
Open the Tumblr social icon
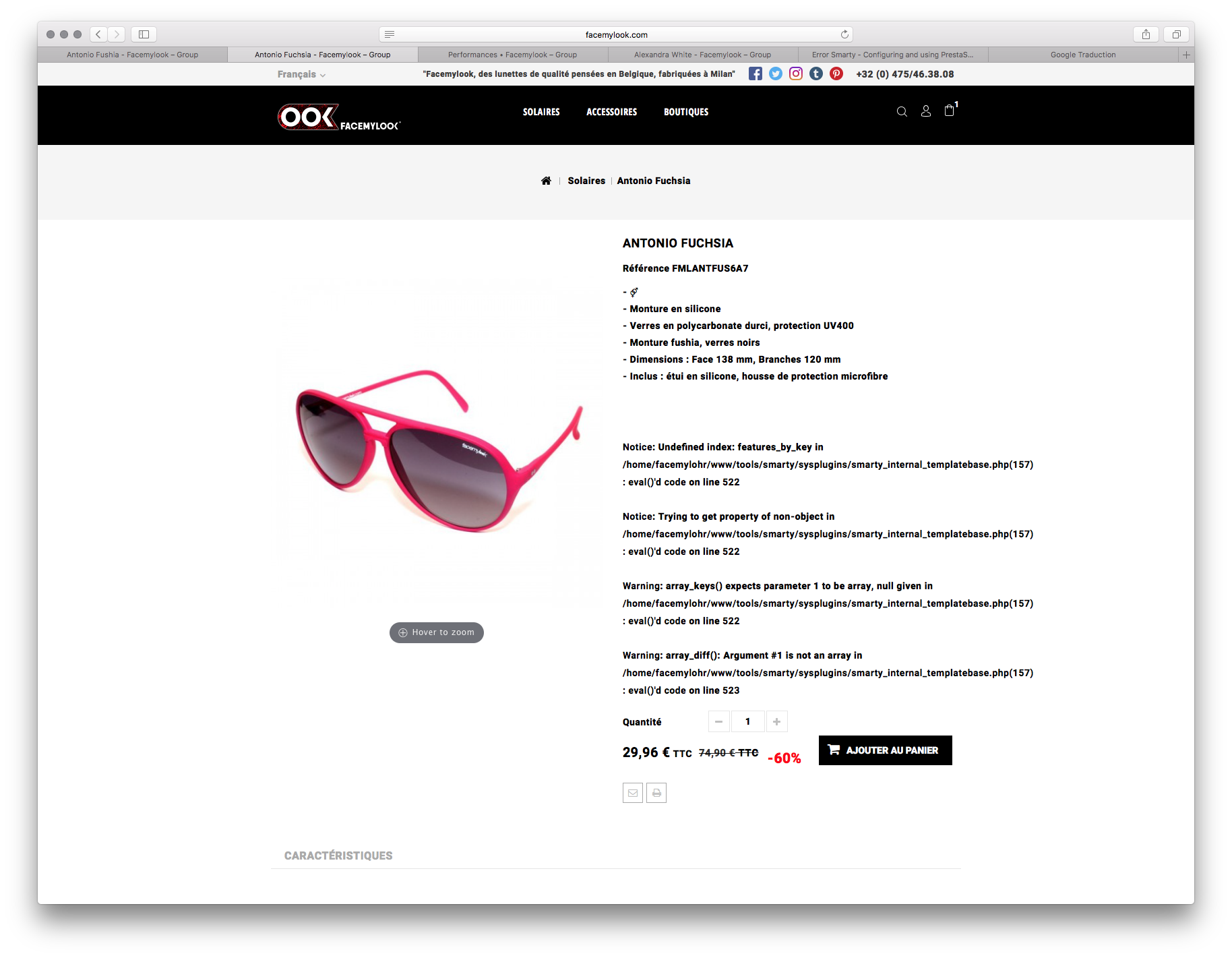coord(816,74)
